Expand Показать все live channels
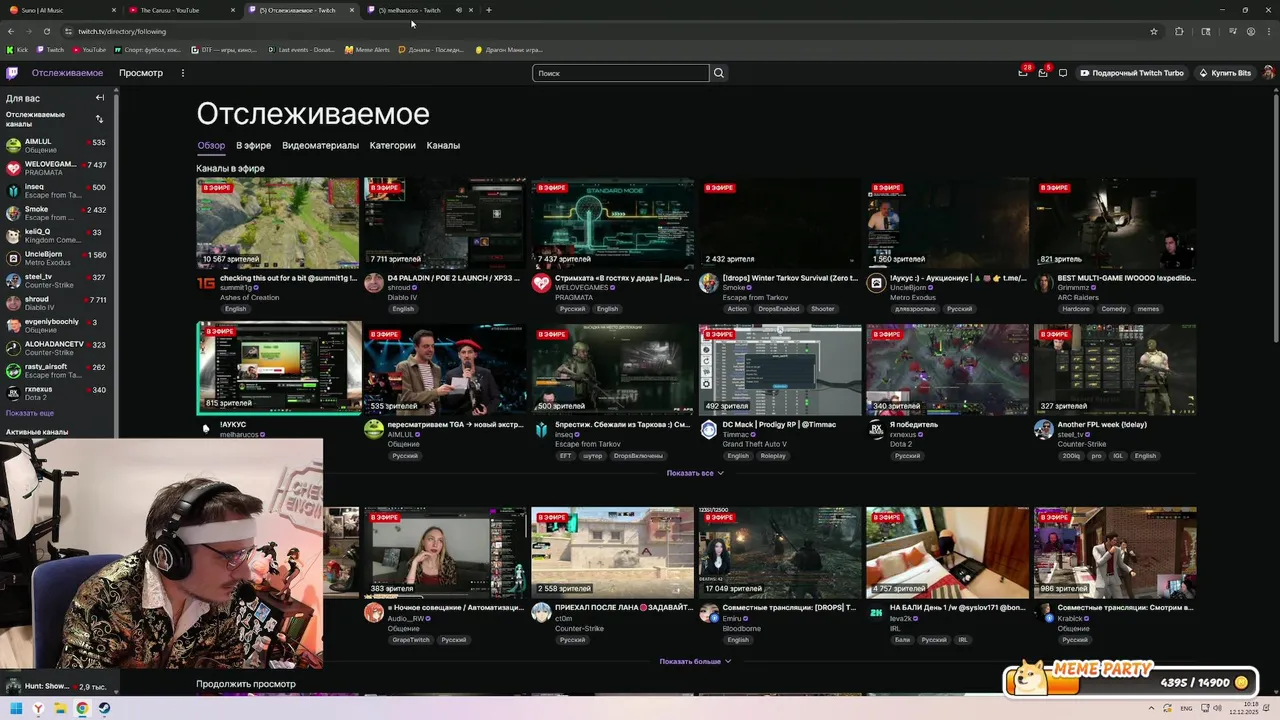Image resolution: width=1280 pixels, height=720 pixels. click(695, 473)
